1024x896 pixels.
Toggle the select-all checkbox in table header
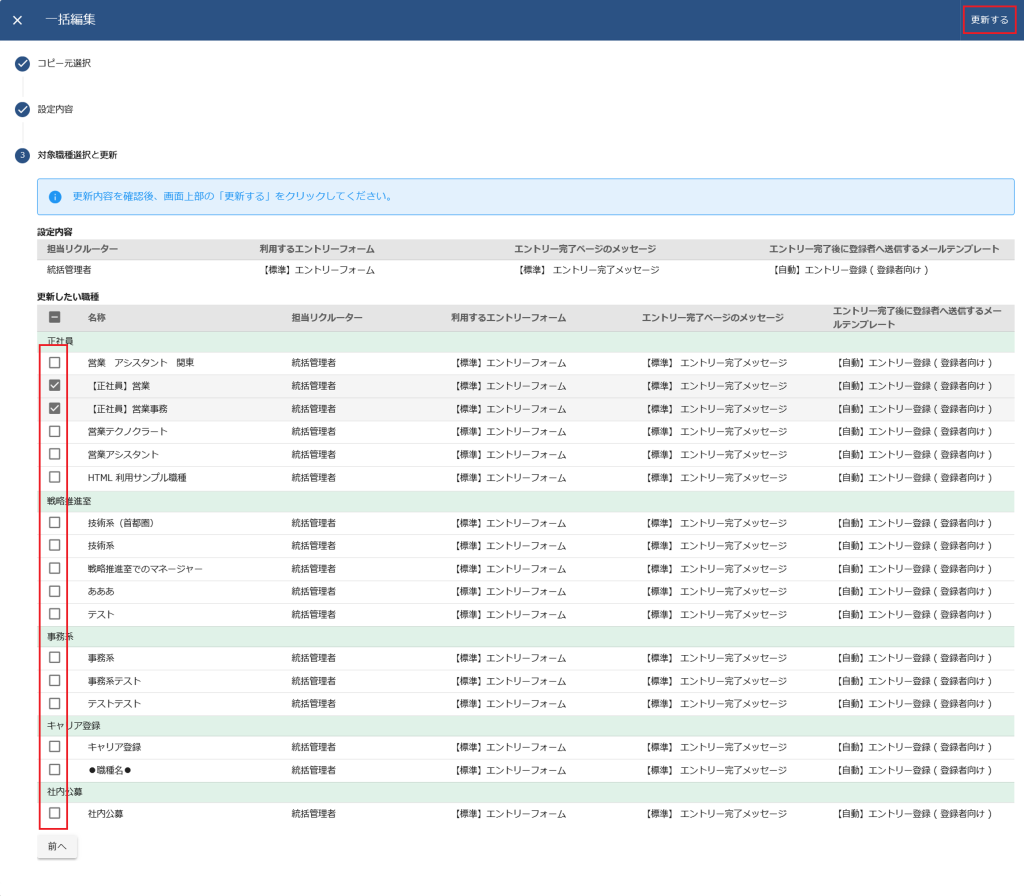[54, 318]
